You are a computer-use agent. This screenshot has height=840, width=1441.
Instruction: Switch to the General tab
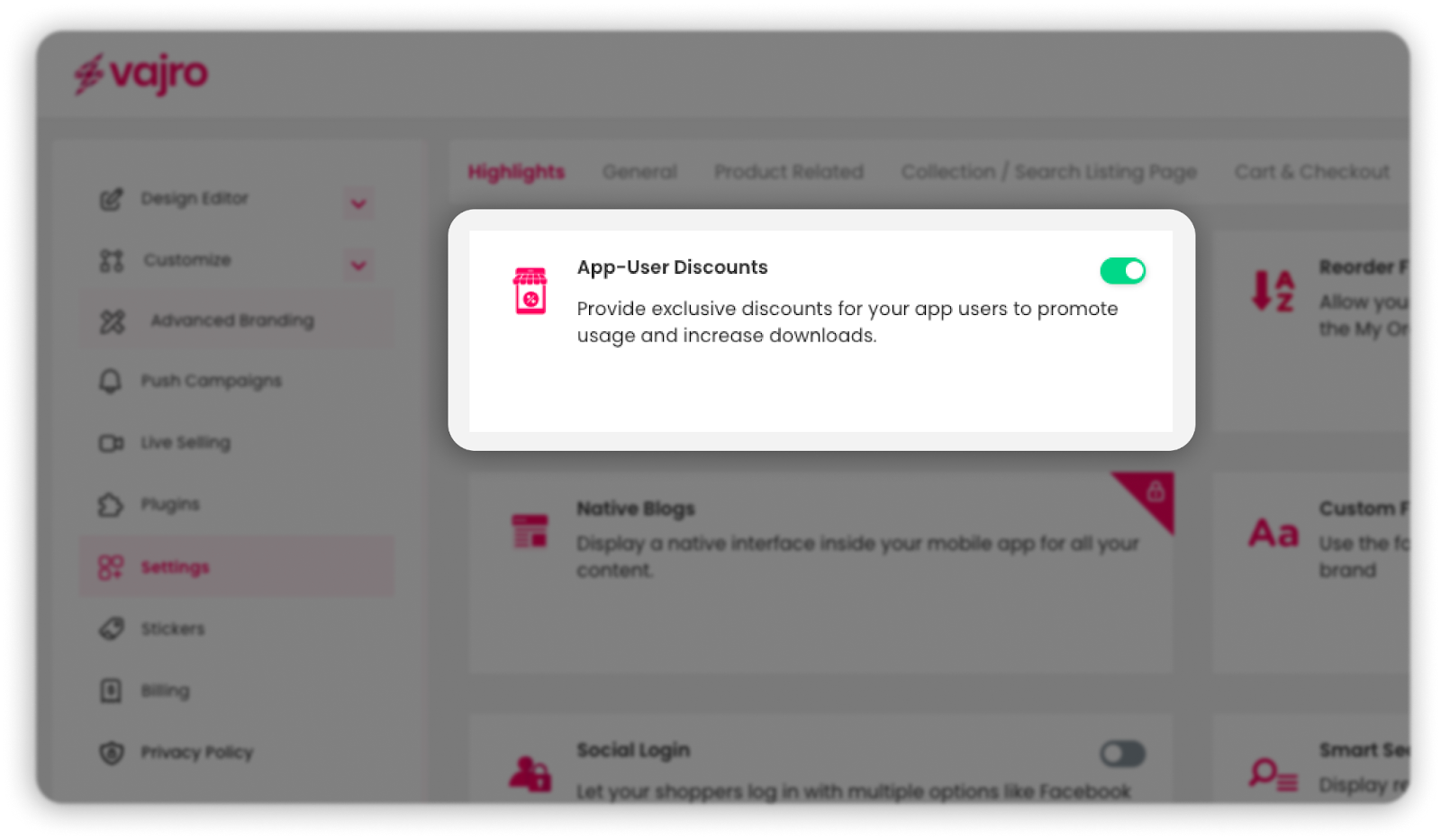[639, 172]
